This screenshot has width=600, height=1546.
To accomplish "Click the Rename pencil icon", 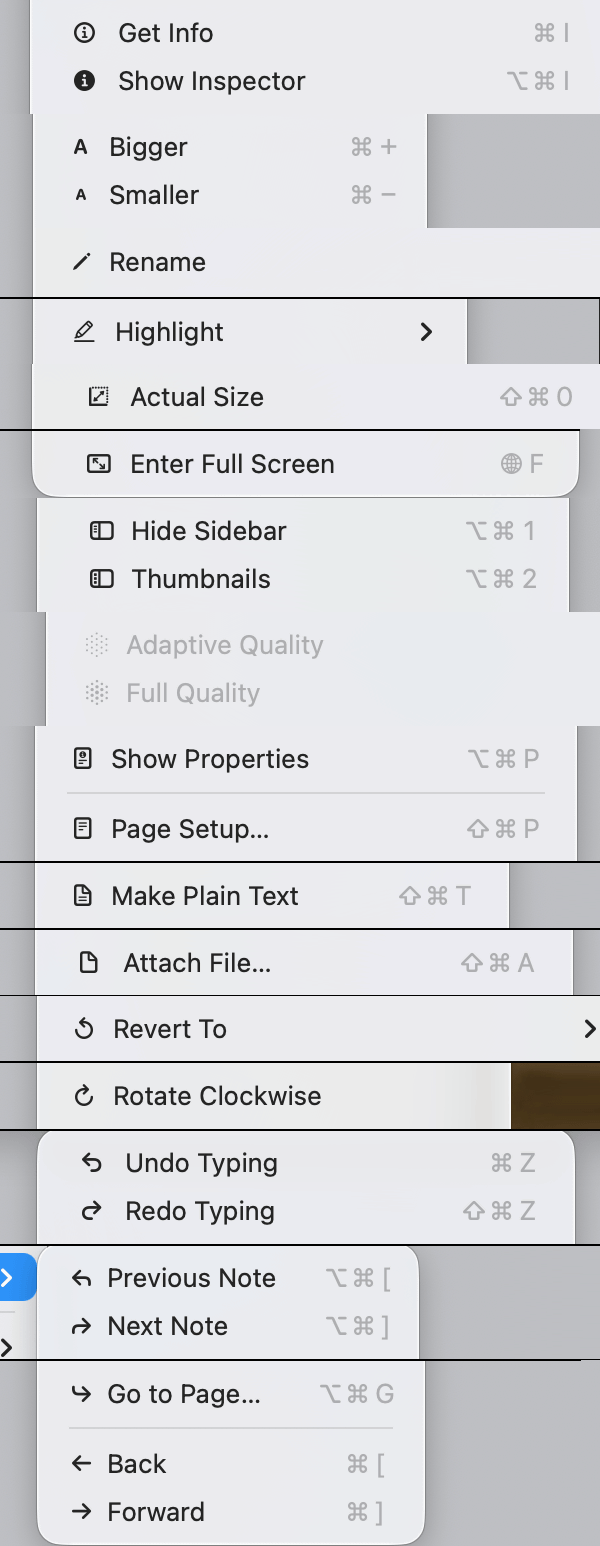I will [x=82, y=262].
